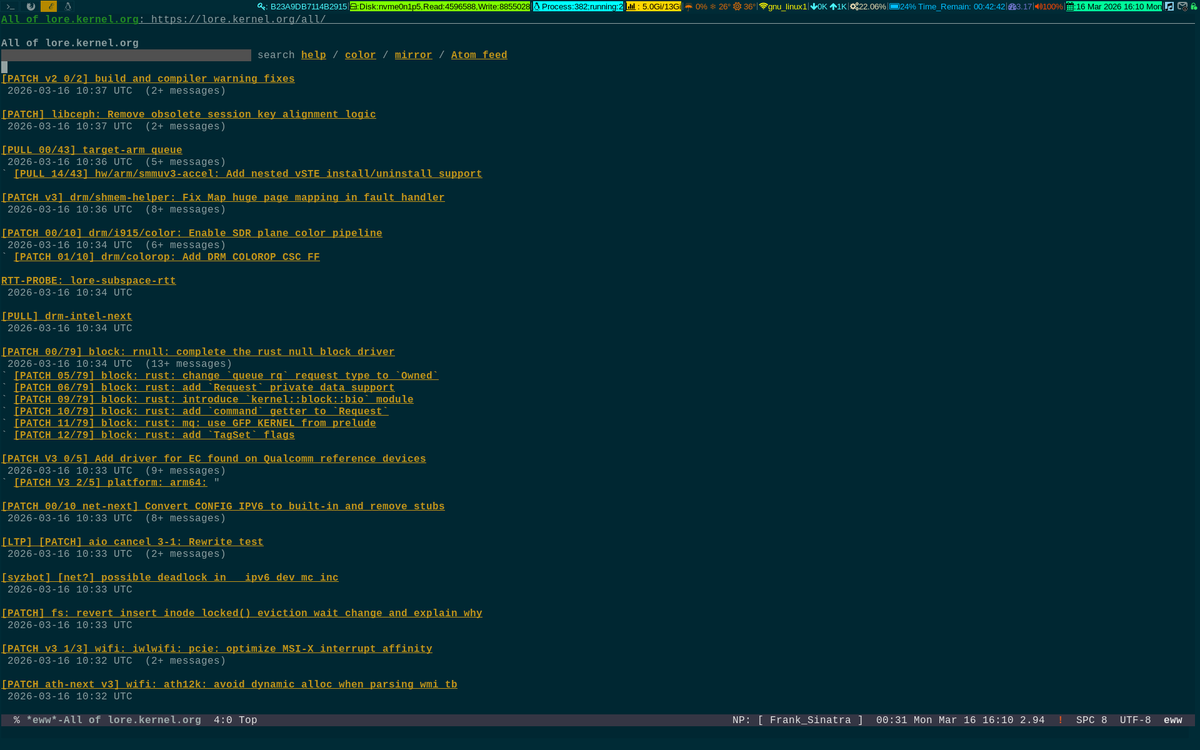1200x750 pixels.
Task: Click the modeline % read-only status marker
Action: pyautogui.click(x=17, y=720)
